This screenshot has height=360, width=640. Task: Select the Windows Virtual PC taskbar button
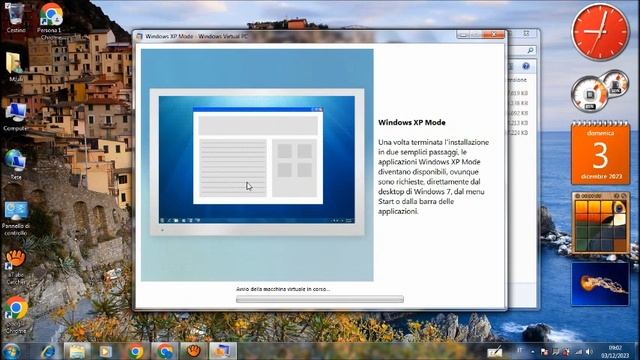222,351
